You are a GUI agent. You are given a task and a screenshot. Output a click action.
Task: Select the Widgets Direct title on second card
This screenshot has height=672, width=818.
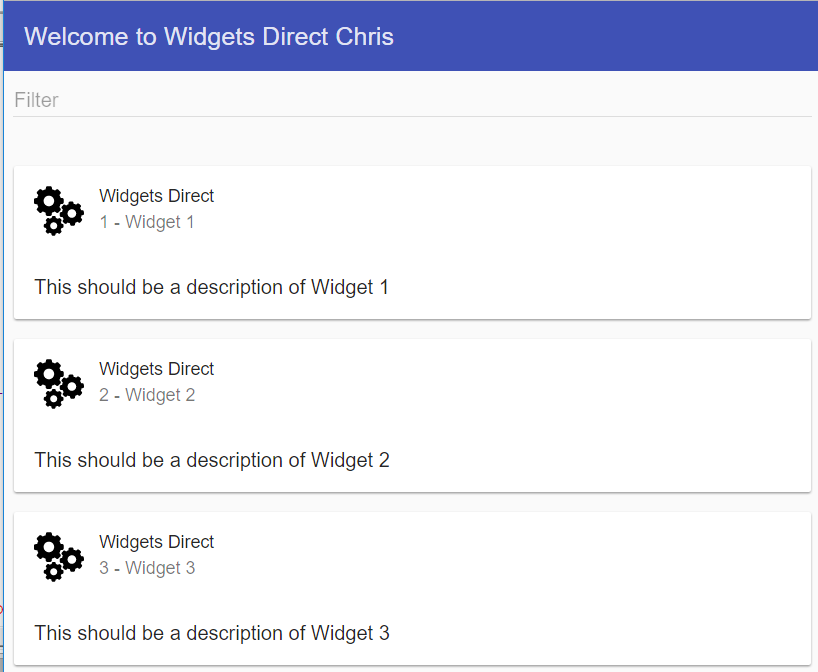(x=157, y=369)
